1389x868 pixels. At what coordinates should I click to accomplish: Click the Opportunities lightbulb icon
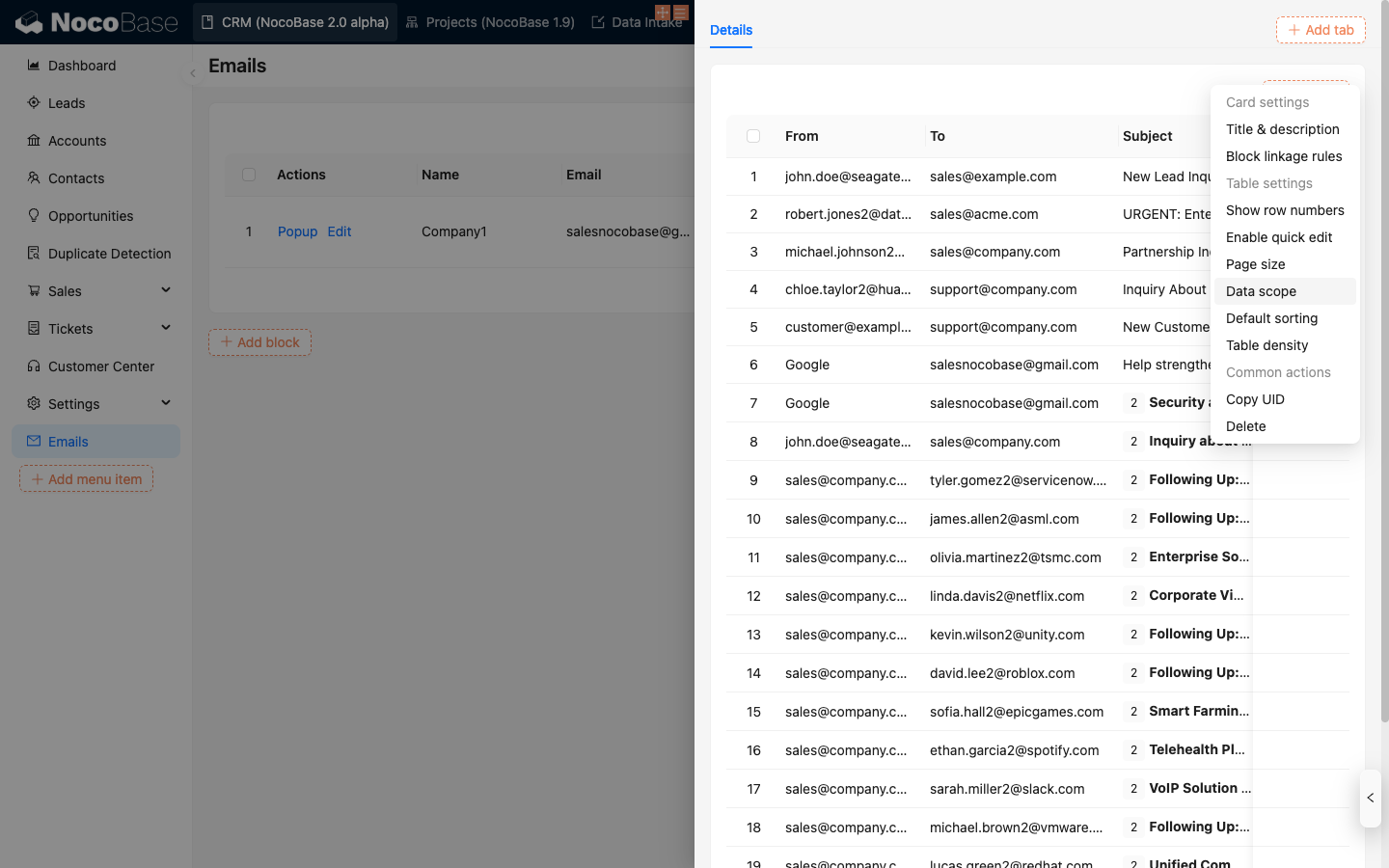pyautogui.click(x=34, y=216)
